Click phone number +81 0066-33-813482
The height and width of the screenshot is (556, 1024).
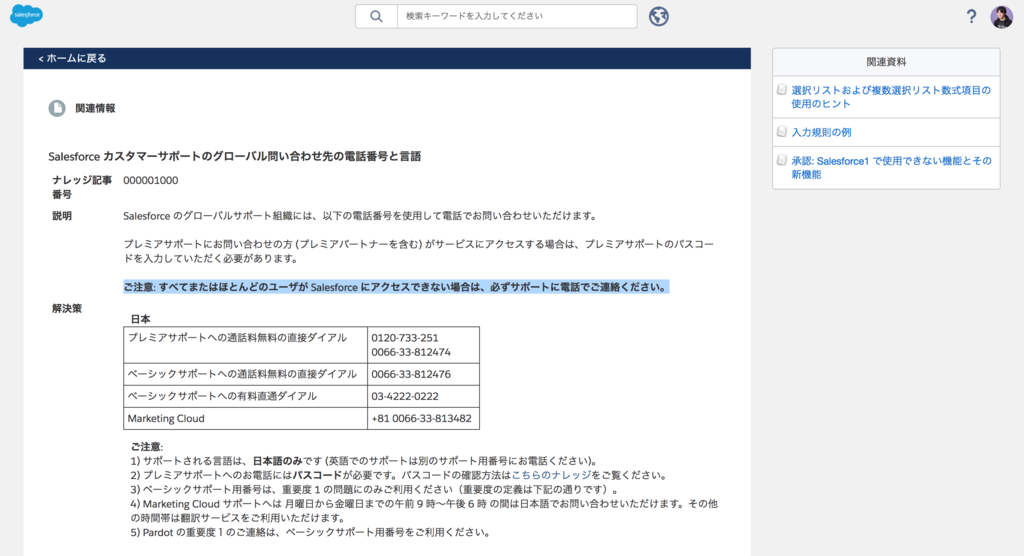tap(421, 419)
